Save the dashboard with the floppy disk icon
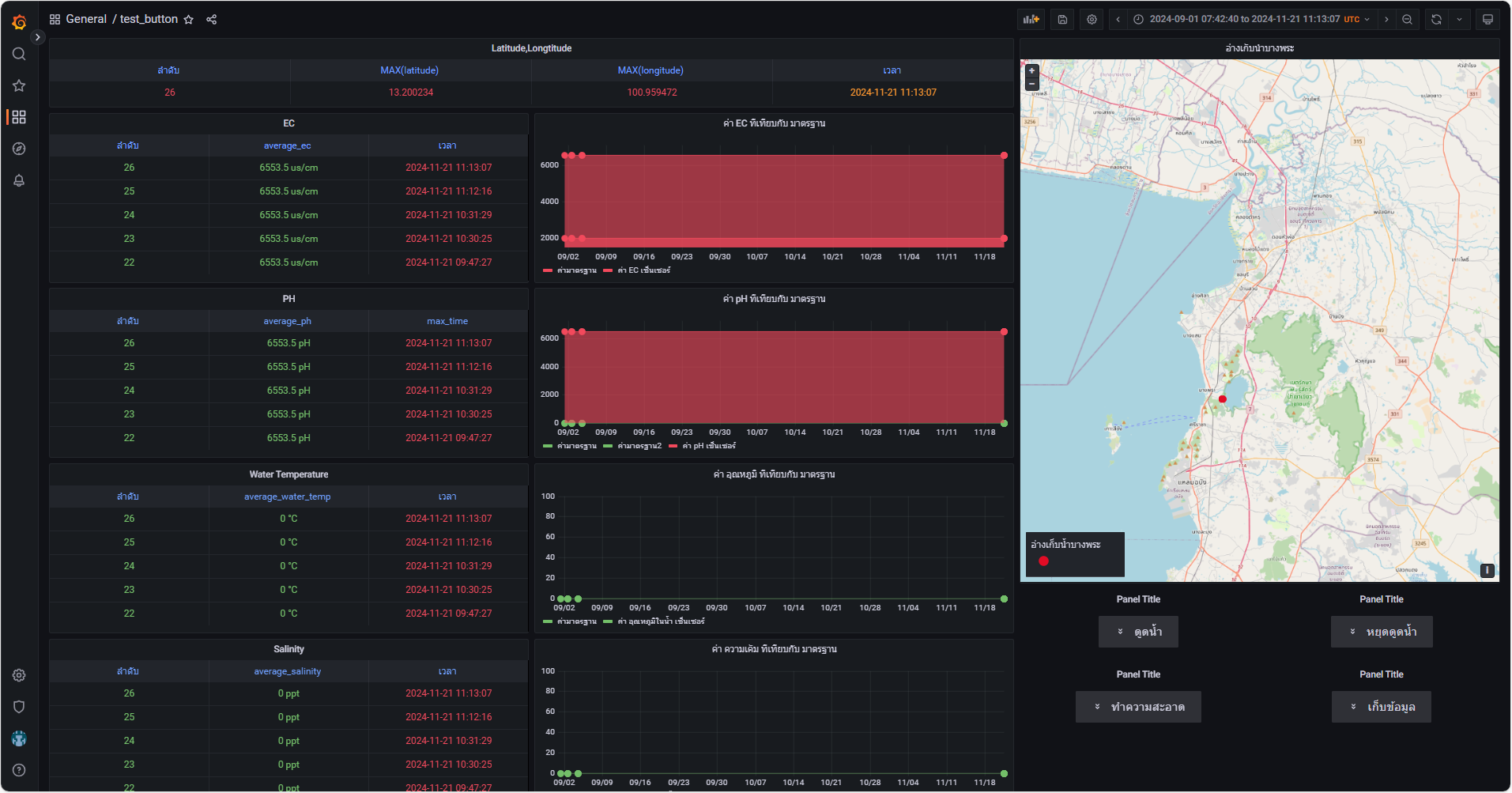 pos(1062,20)
